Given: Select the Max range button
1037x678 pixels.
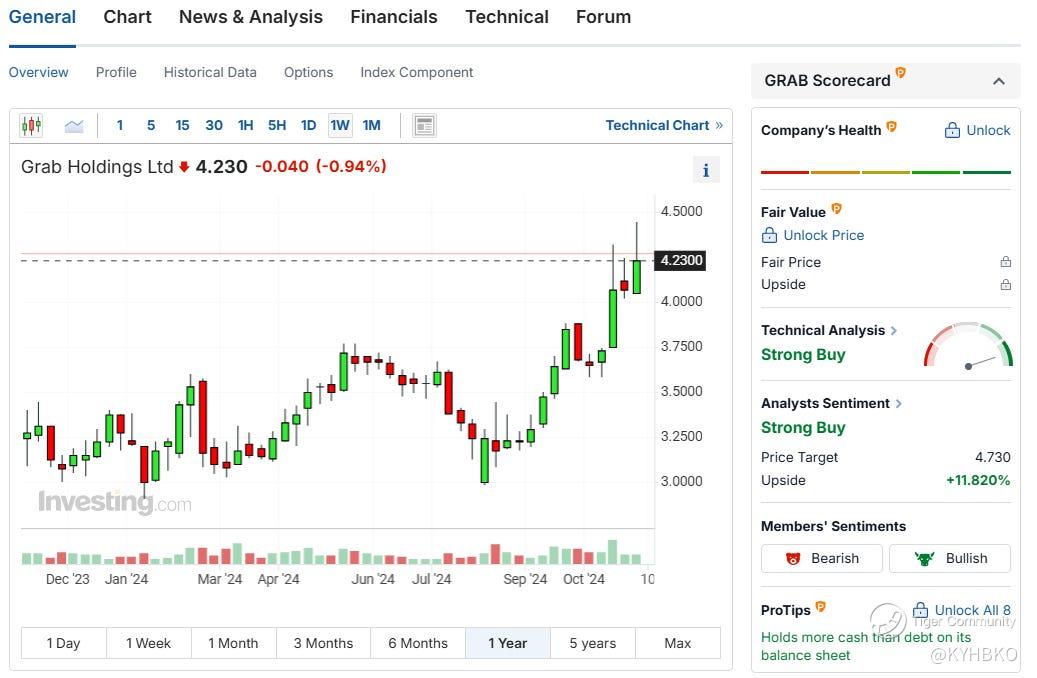Looking at the screenshot, I should pos(678,643).
